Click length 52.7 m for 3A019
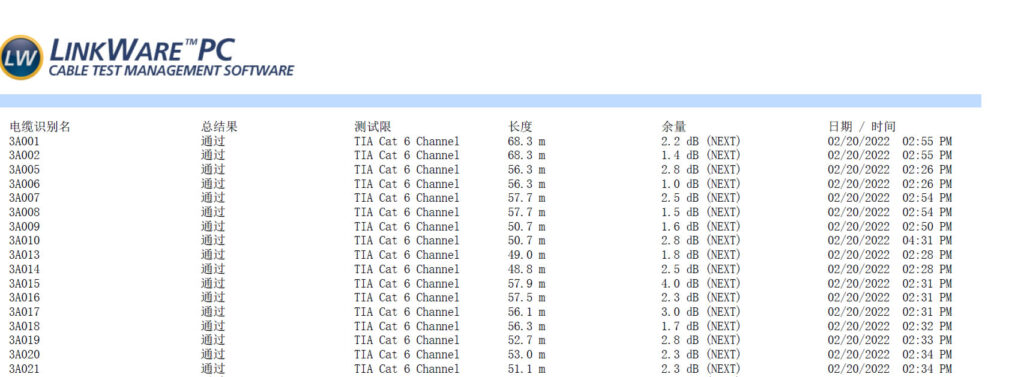This screenshot has width=1024, height=377. pos(527,340)
